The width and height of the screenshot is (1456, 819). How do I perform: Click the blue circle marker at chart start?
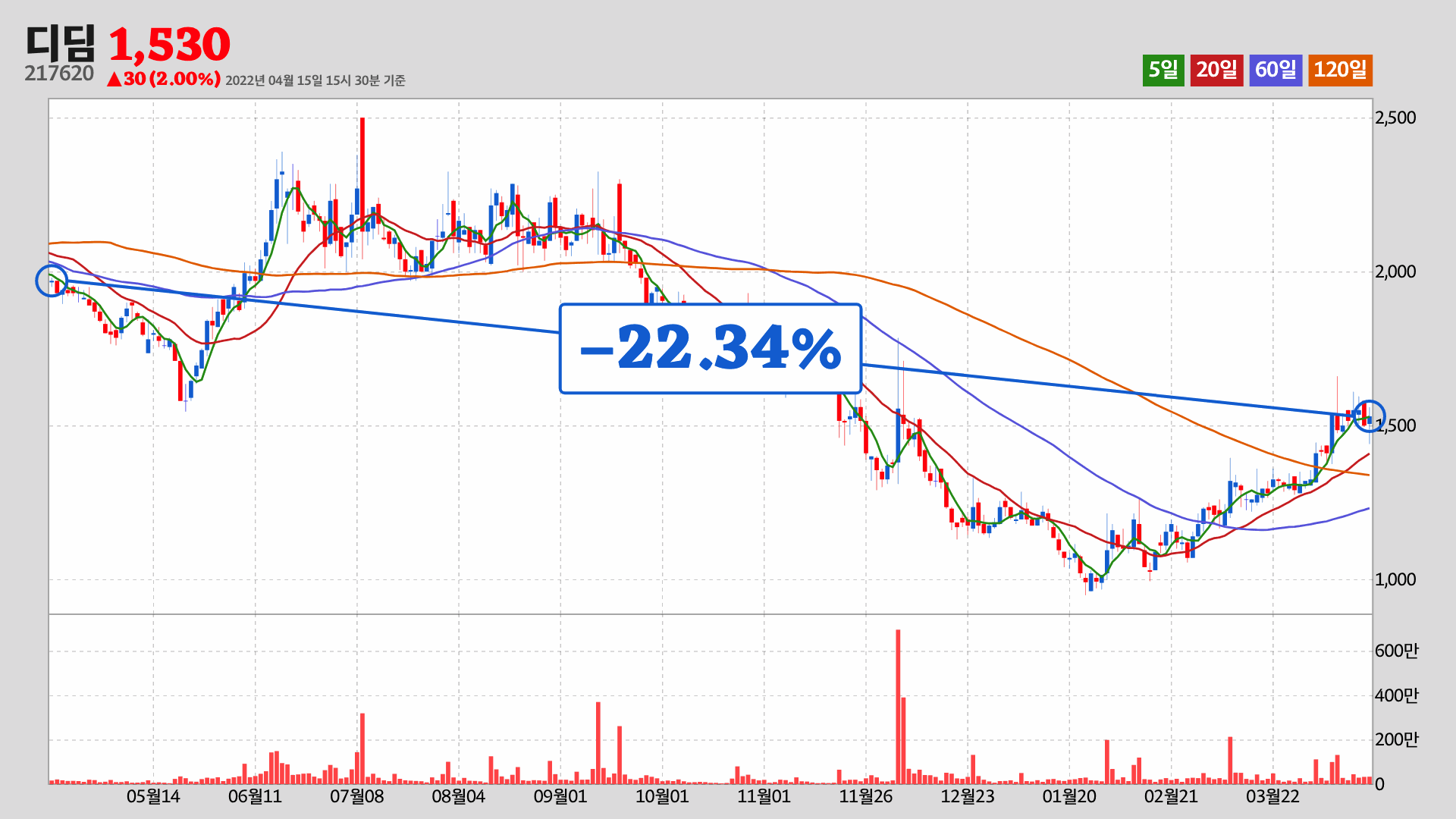52,281
